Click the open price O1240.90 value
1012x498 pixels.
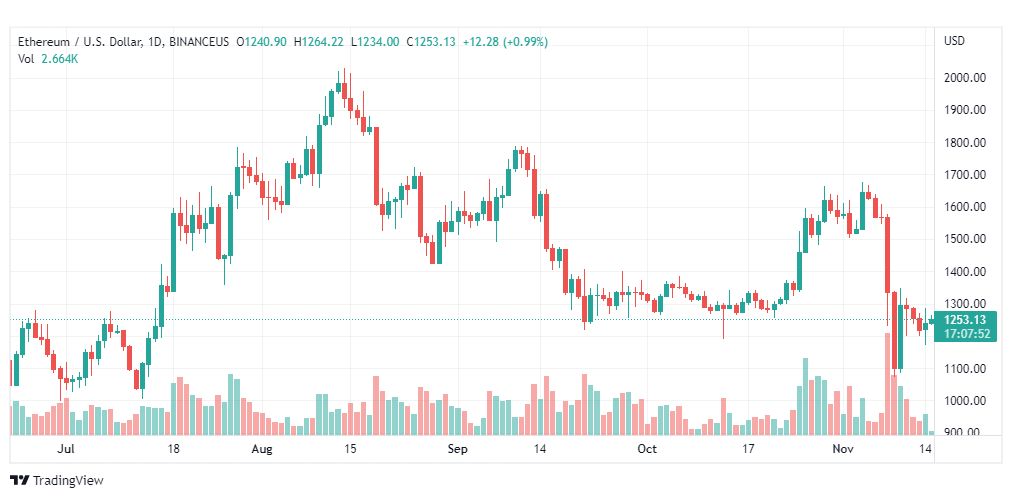[262, 42]
